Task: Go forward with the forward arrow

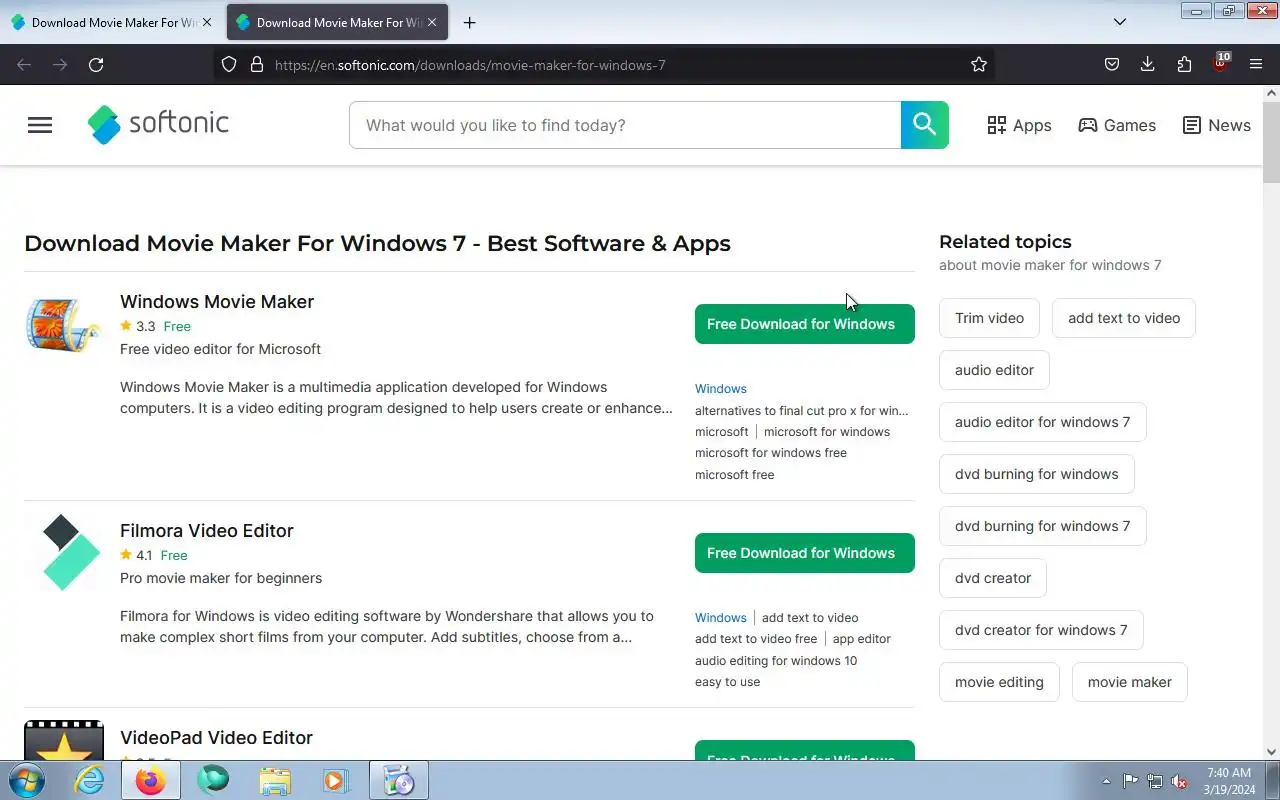Action: tap(60, 65)
